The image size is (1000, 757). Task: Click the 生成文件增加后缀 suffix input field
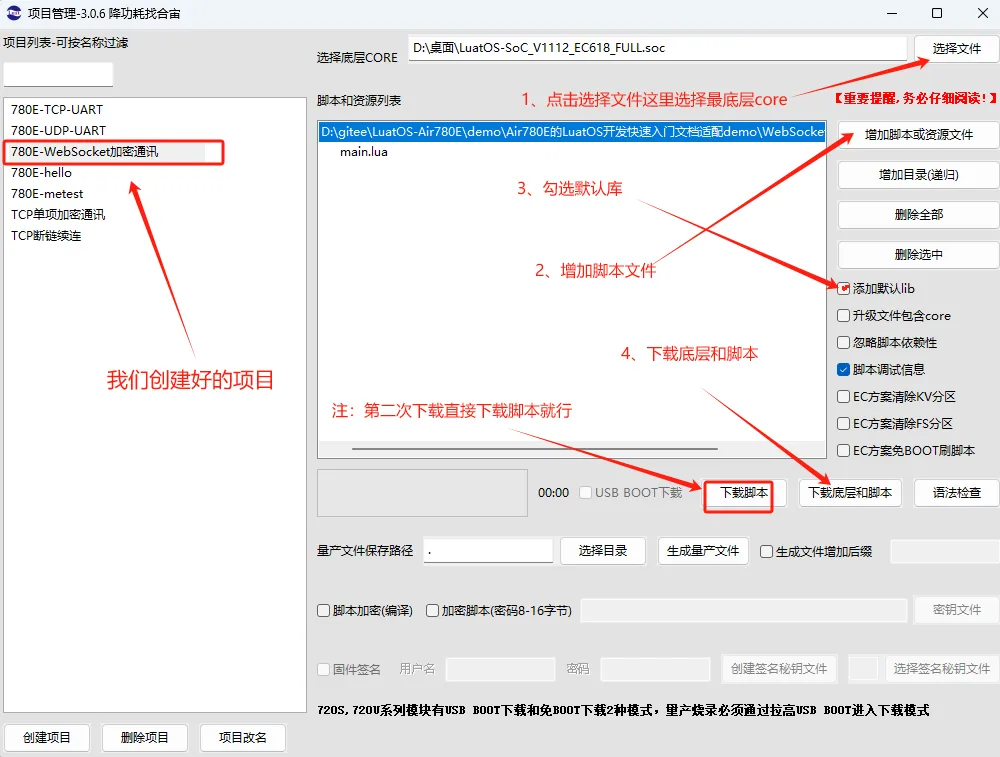[945, 552]
